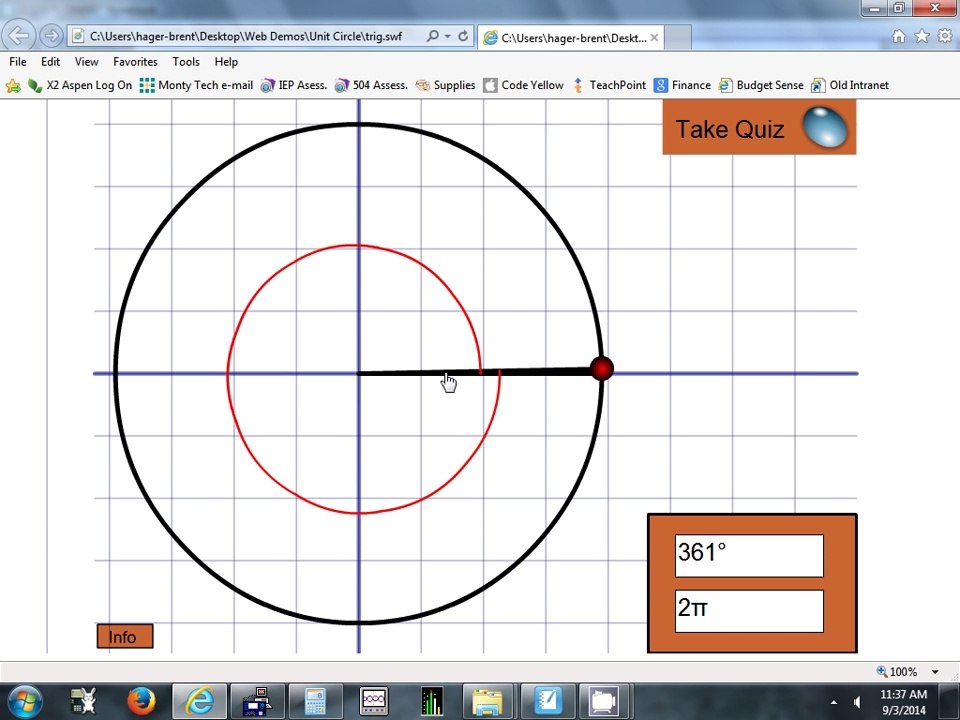Open the blue notepad pen taskbar icon
960x720 pixels.
tap(548, 702)
